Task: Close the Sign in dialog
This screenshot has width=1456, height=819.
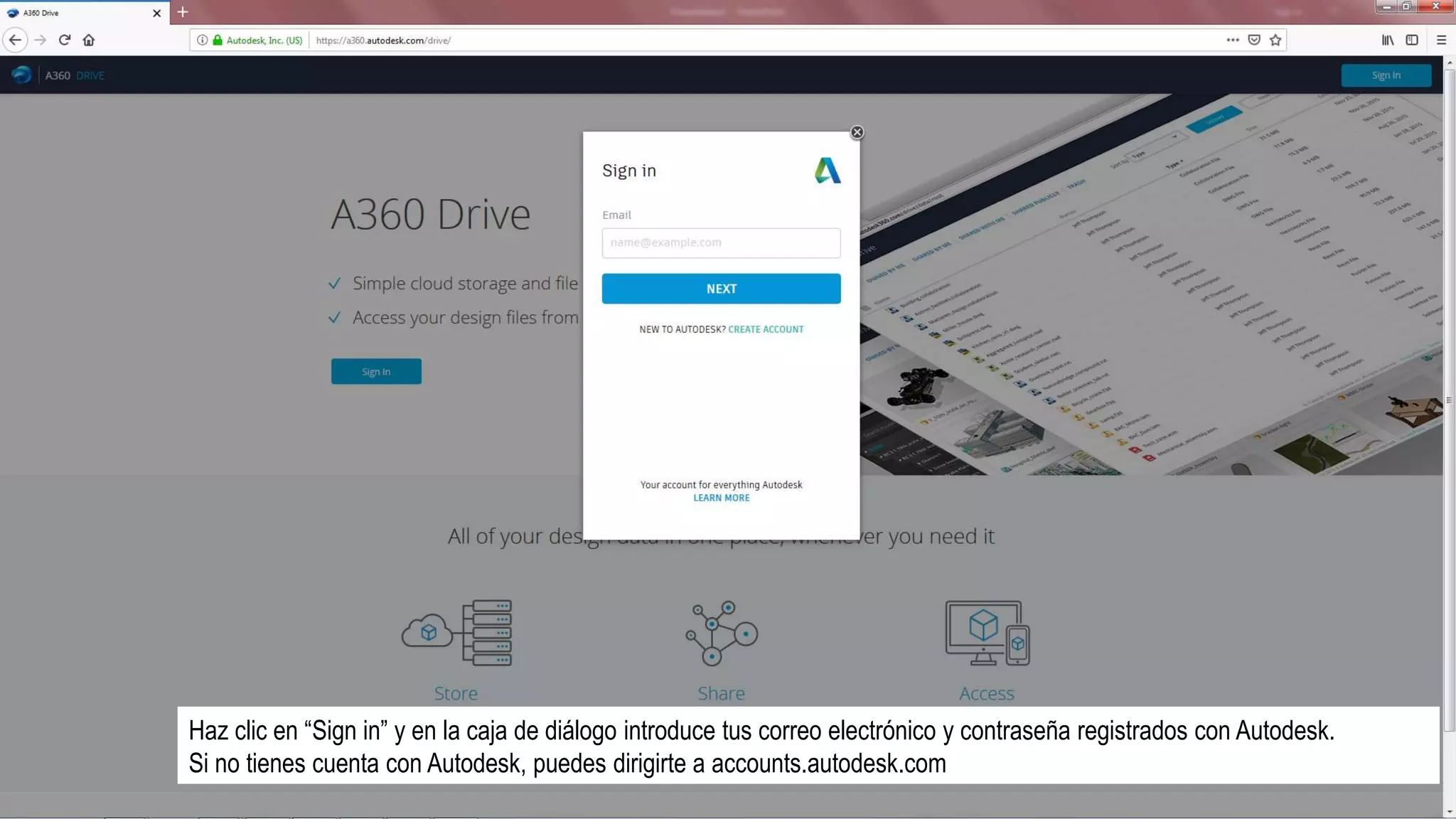Action: (x=857, y=132)
